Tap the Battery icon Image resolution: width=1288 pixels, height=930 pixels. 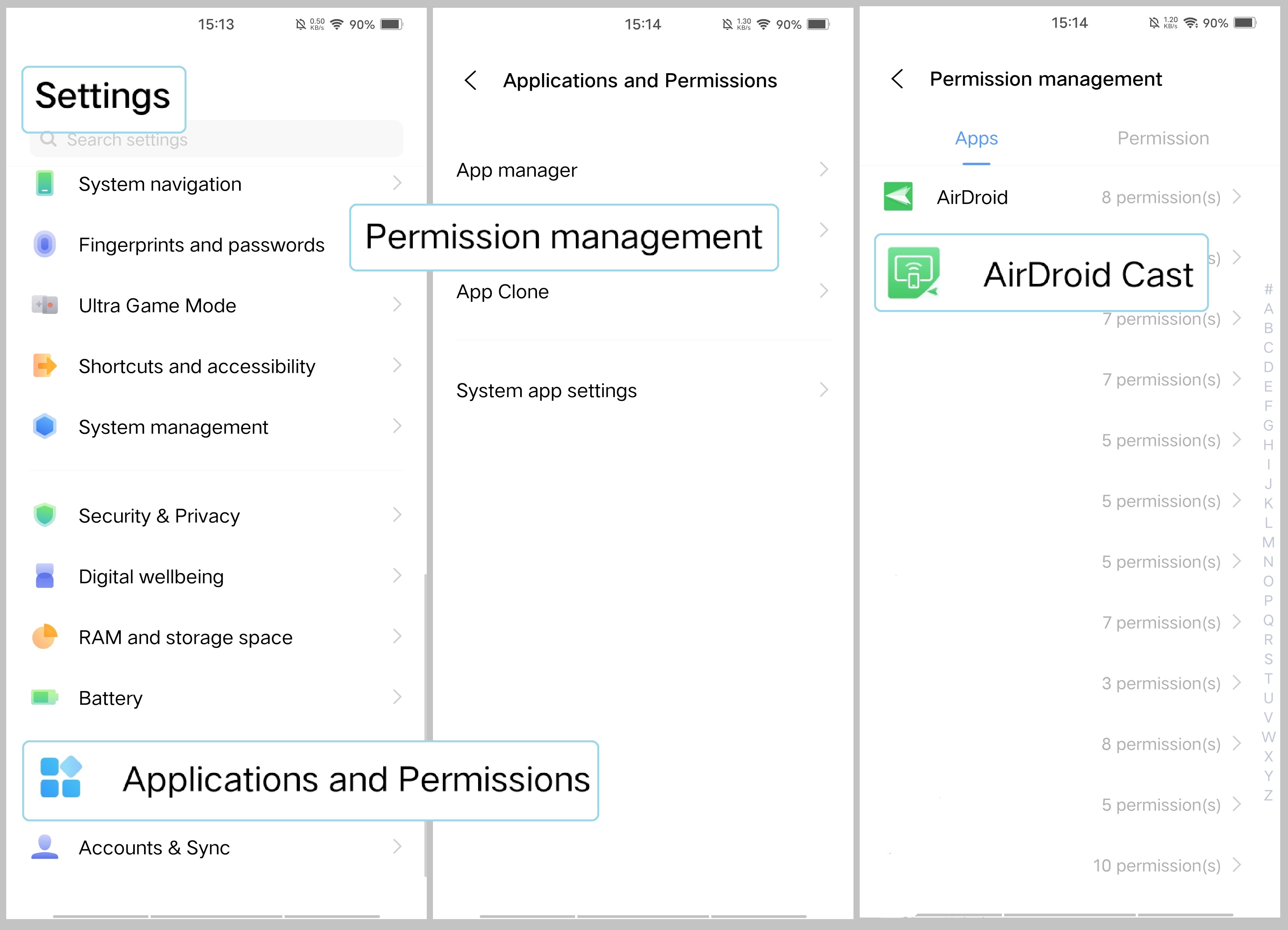[x=44, y=697]
